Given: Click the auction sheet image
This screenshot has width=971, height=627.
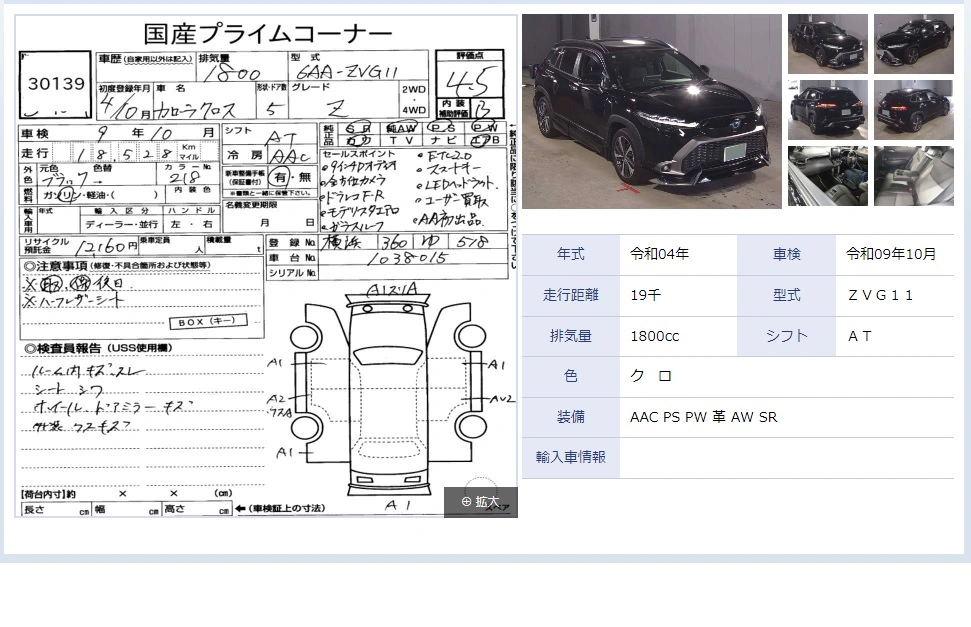Looking at the screenshot, I should 266,266.
